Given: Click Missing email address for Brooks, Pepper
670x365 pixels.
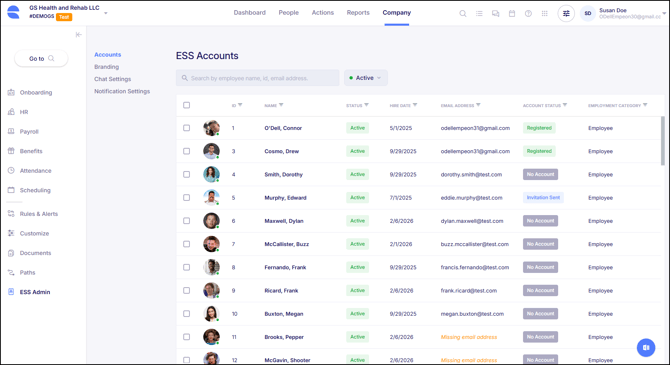Looking at the screenshot, I should pos(469,337).
